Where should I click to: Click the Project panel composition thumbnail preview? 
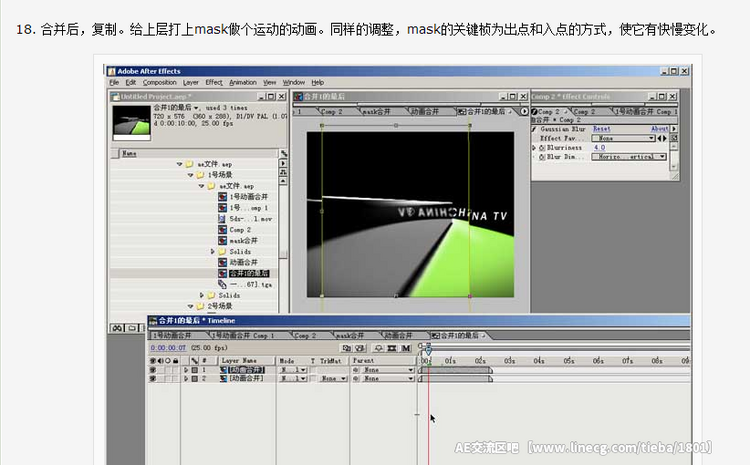131,121
